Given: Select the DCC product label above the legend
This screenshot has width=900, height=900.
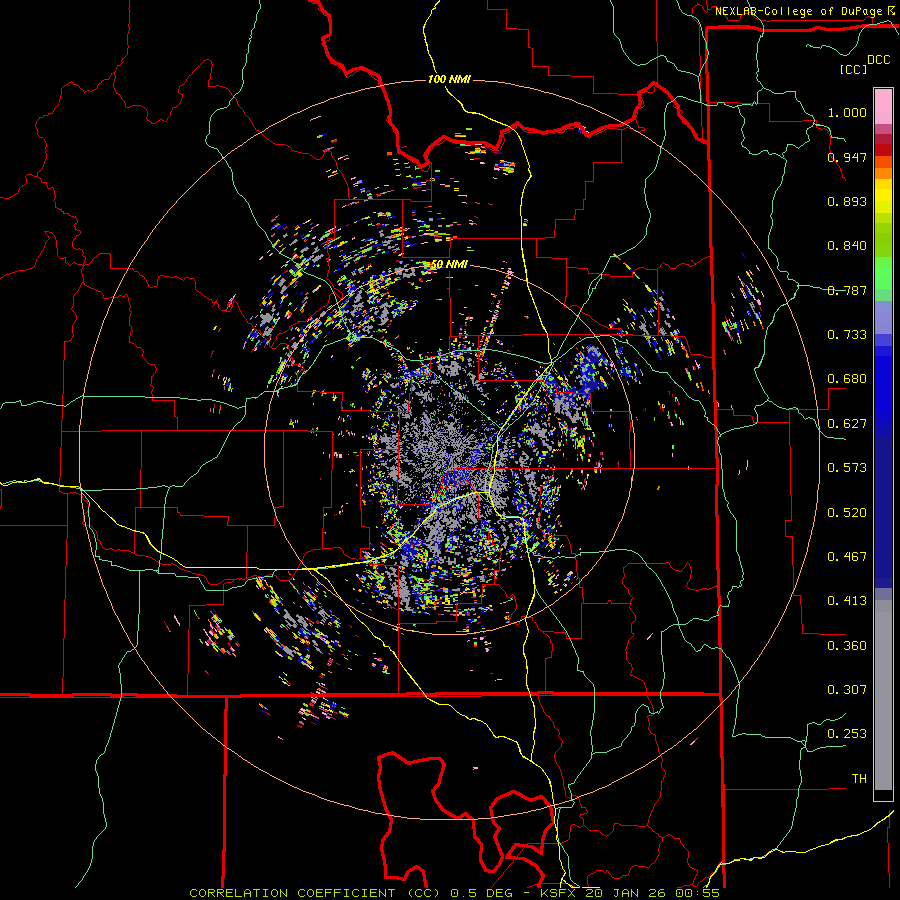Looking at the screenshot, I should tap(878, 60).
